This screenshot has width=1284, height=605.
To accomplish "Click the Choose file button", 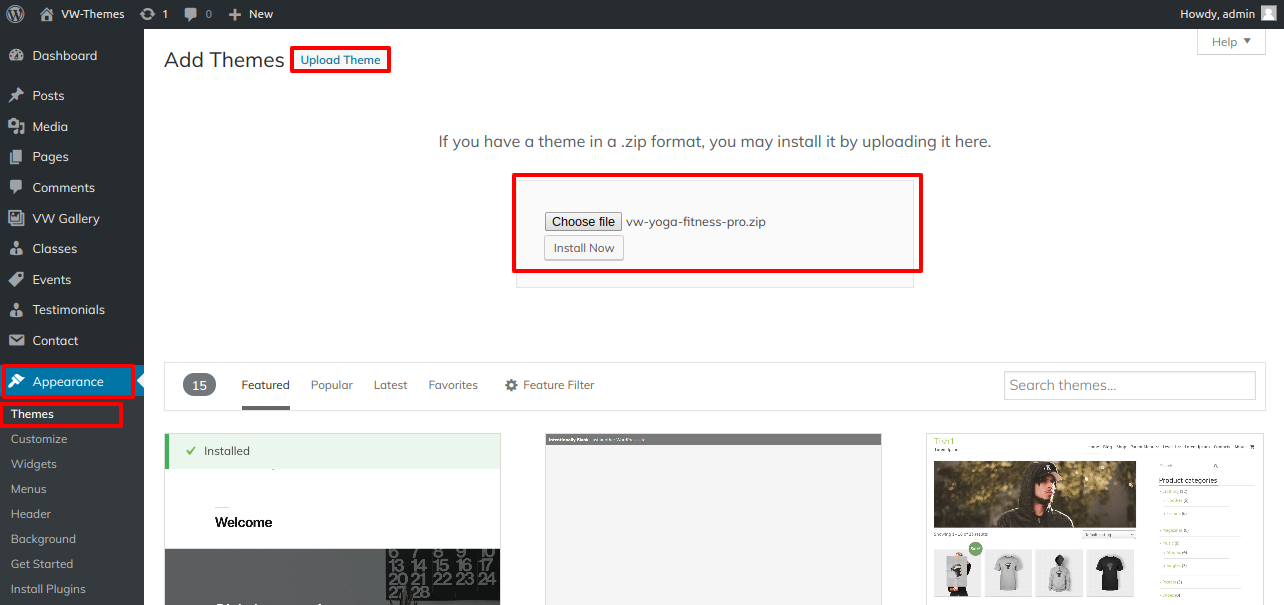I will click(x=583, y=222).
